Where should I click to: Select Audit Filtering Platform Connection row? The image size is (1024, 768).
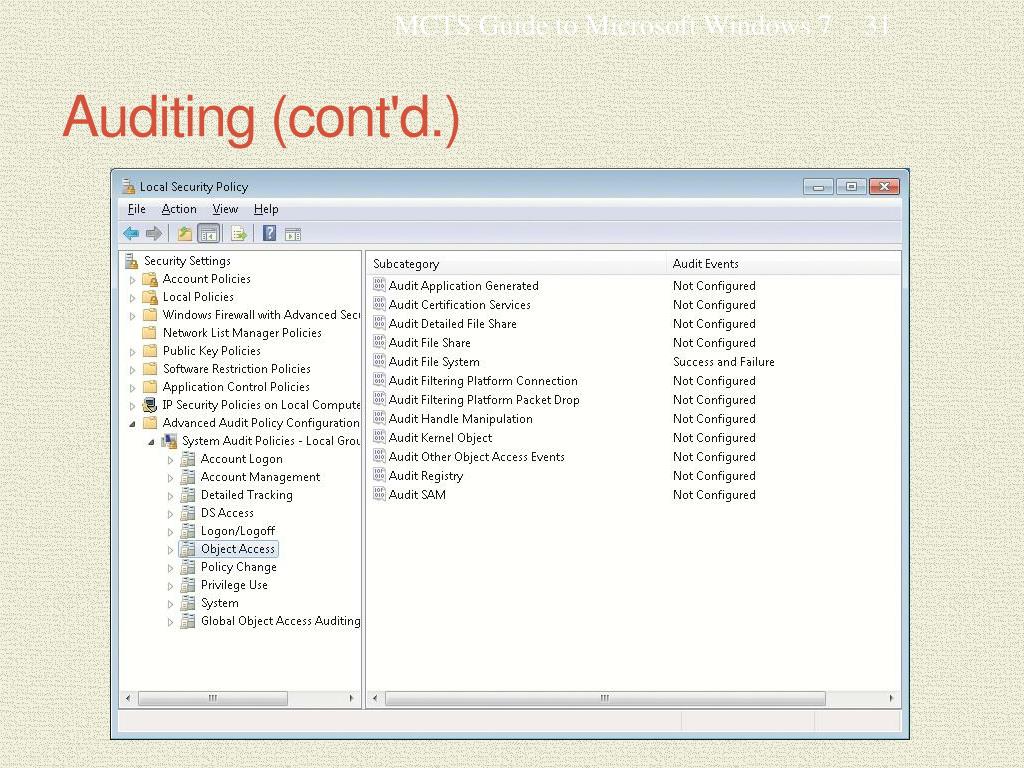tap(483, 381)
